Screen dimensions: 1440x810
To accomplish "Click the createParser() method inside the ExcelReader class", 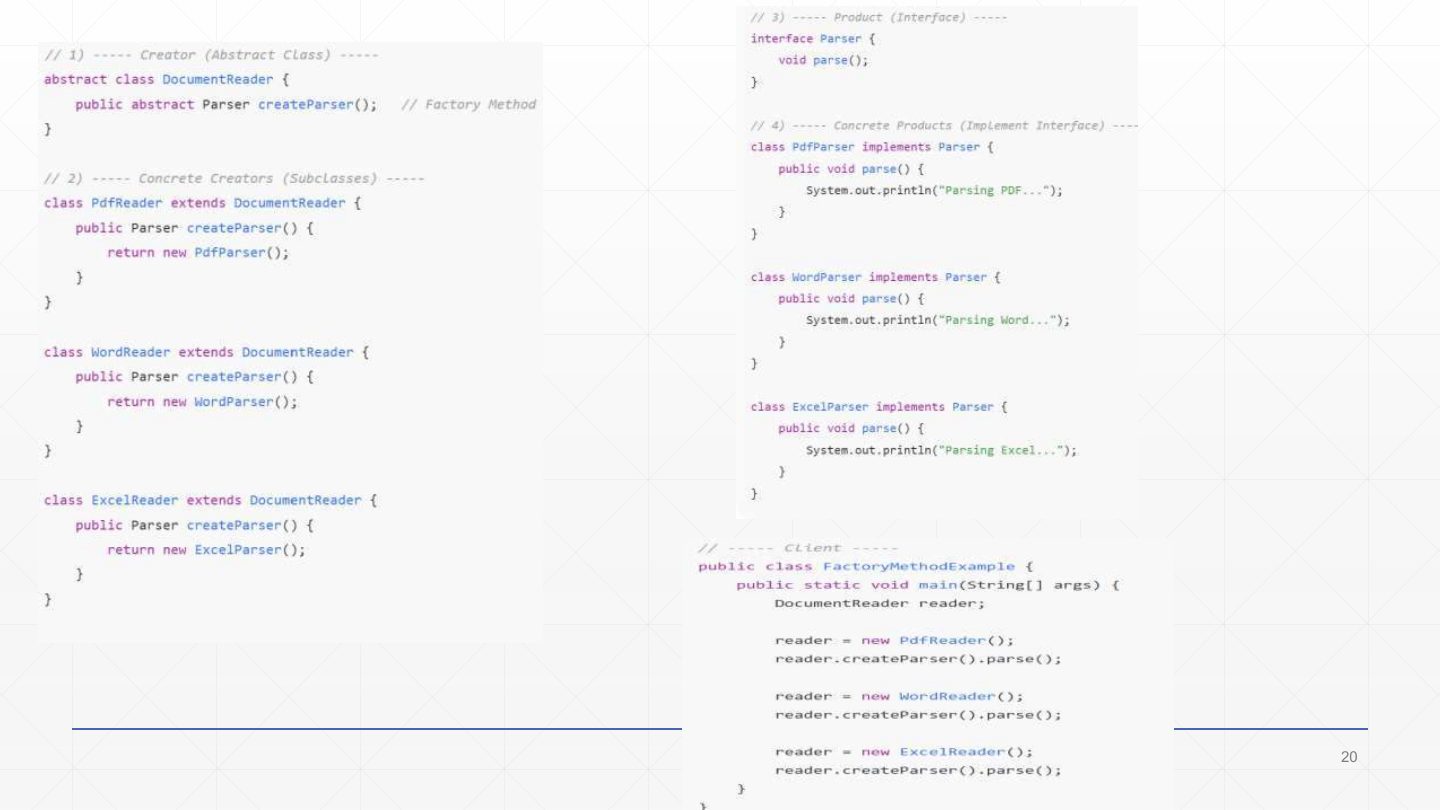I will [195, 525].
